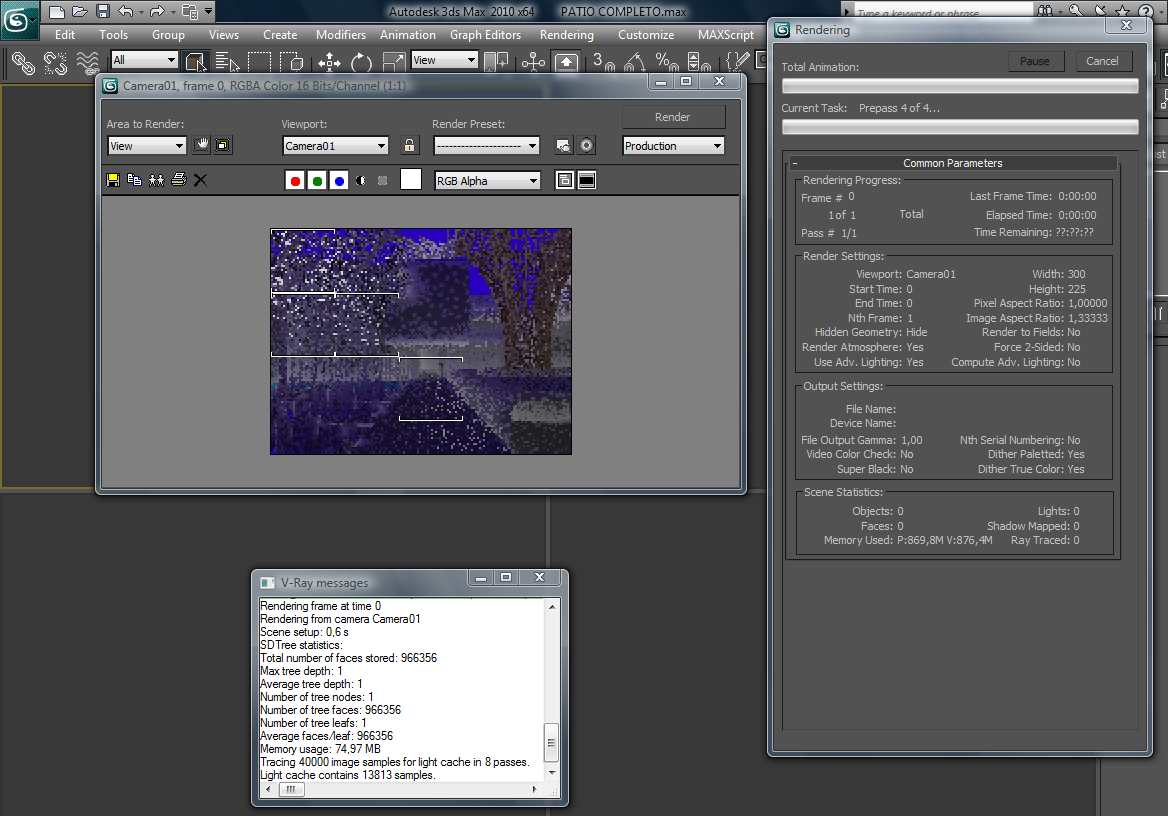
Task: Open the Quick Access Toolbar customize arrow
Action: (209, 12)
